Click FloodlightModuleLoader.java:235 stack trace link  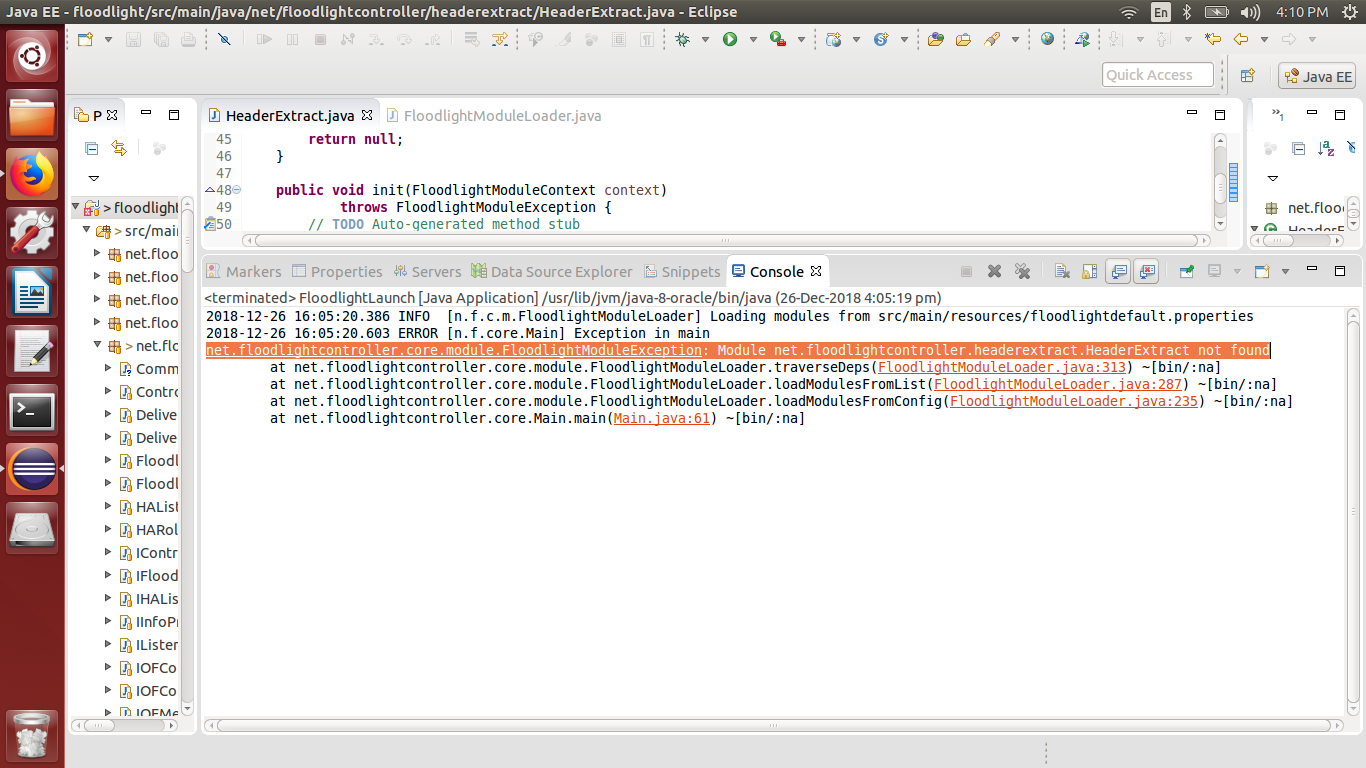pyautogui.click(x=1076, y=401)
